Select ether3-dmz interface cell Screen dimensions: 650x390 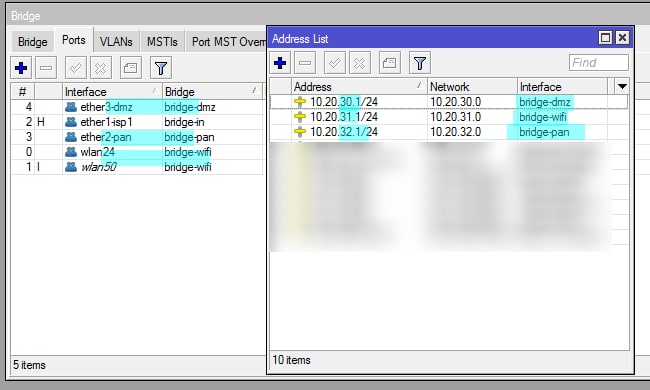pos(106,107)
